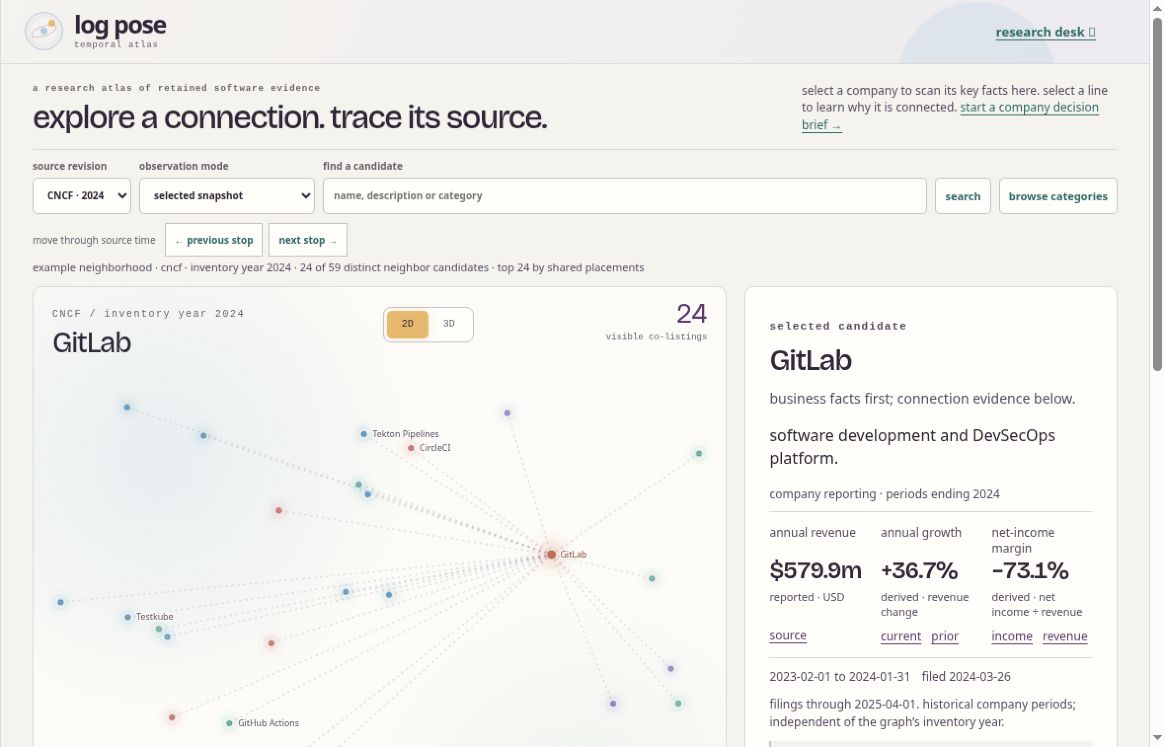Select the GitHub Actions node
Viewport: 1165px width, 747px height.
coord(229,722)
